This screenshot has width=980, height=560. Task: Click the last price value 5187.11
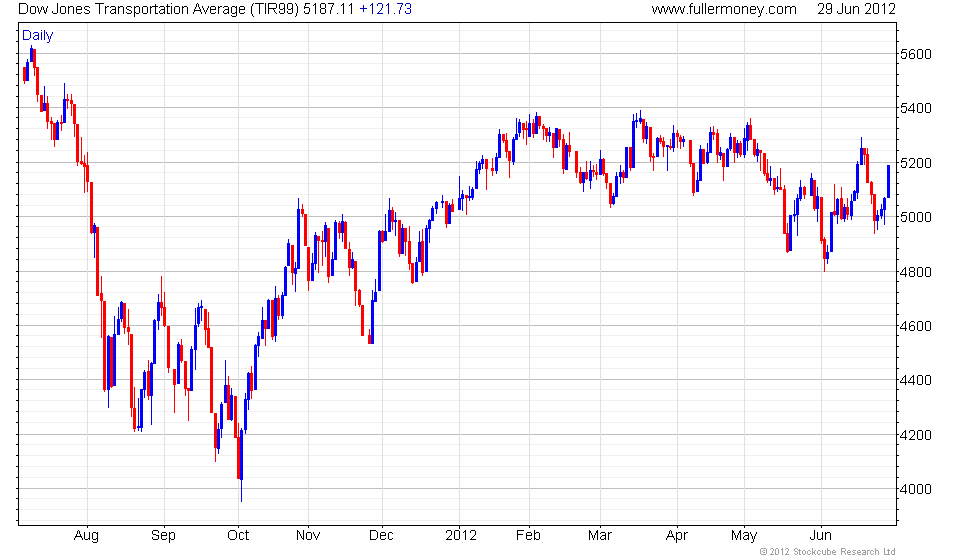[329, 9]
